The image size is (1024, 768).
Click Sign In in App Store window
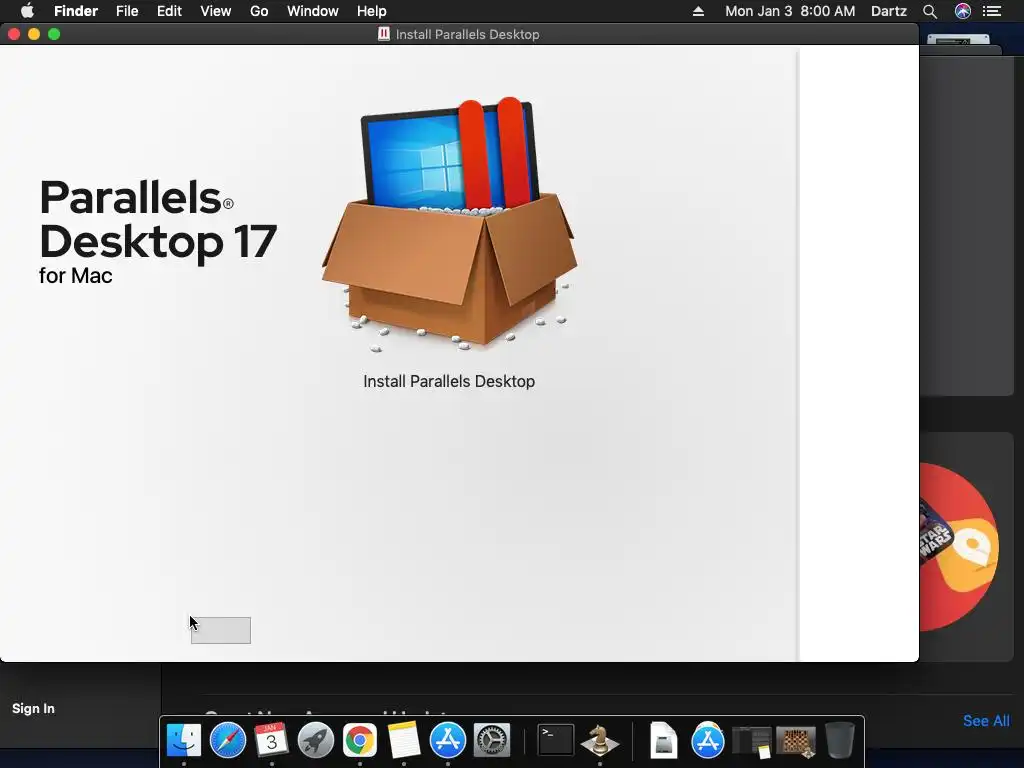(33, 709)
